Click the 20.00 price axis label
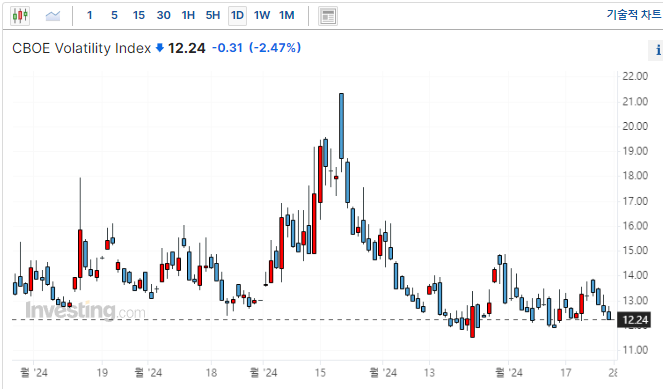The height and width of the screenshot is (389, 663). point(635,126)
